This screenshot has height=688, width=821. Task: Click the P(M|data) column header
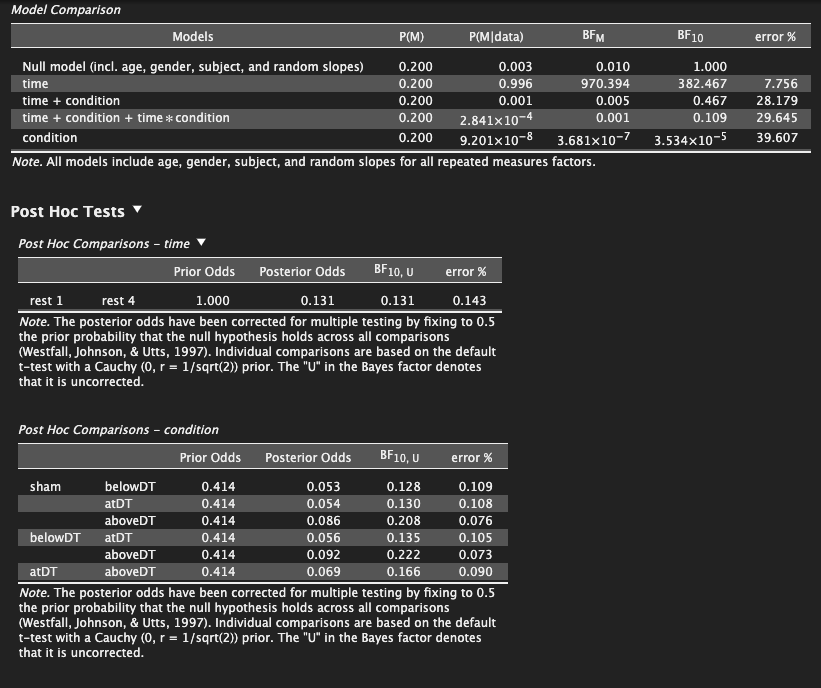point(495,37)
